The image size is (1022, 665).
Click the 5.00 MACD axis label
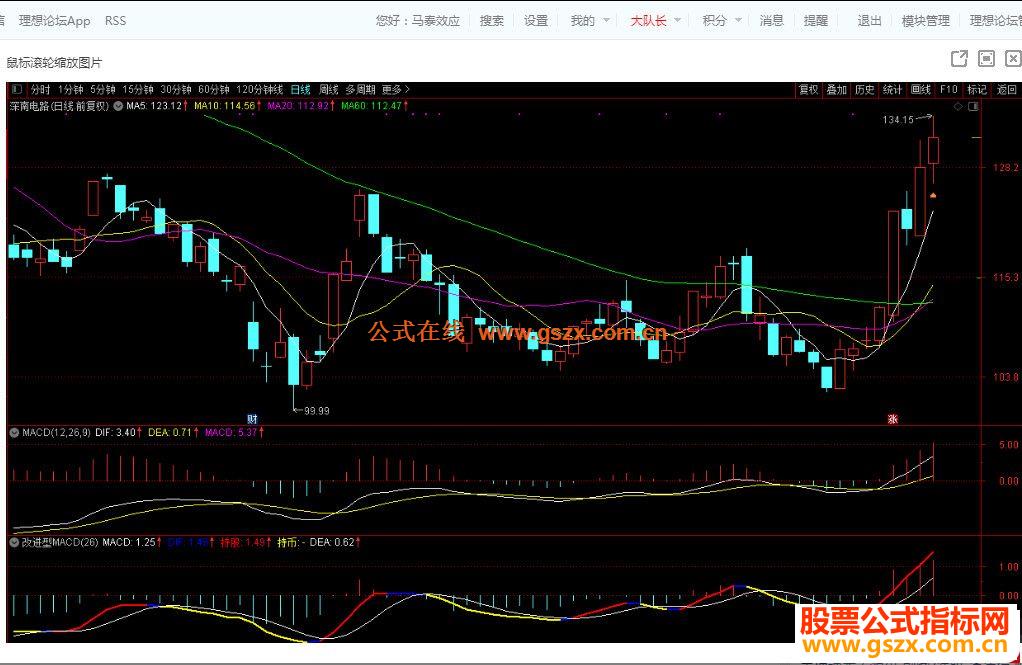click(x=1008, y=445)
